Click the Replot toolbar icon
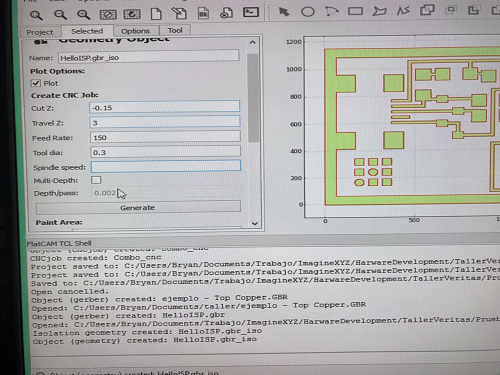This screenshot has width=500, height=375. click(132, 14)
